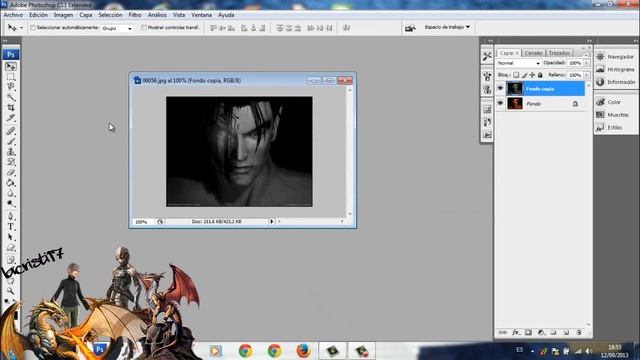Select the Blur tool

(x=11, y=193)
